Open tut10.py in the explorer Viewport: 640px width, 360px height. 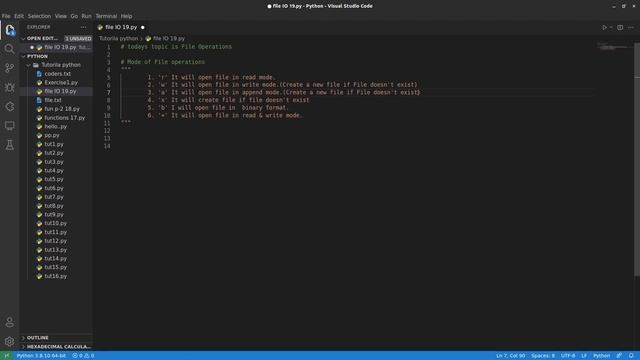(56, 223)
